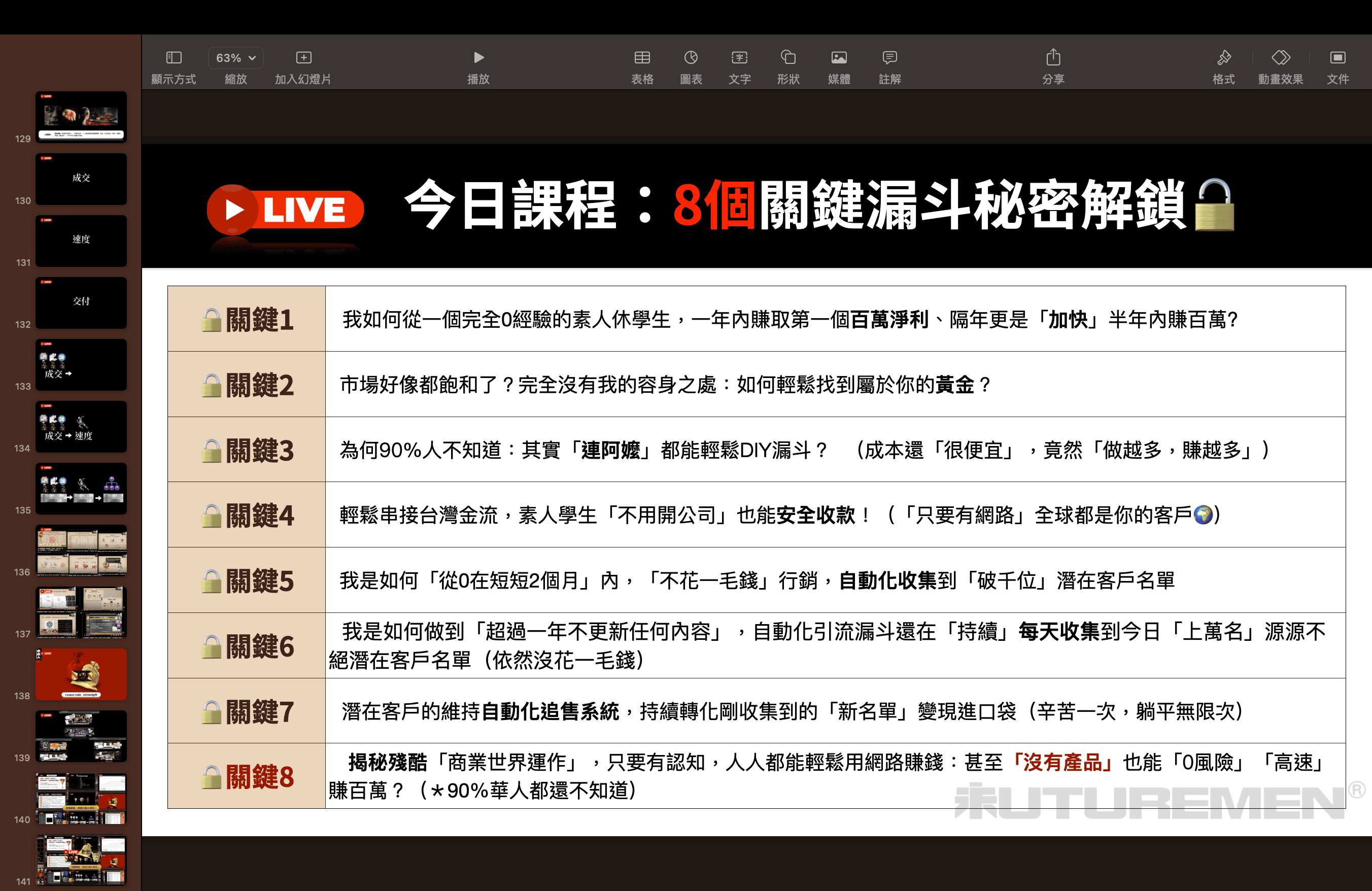Select slide 138 red thumbnail
The width and height of the screenshot is (1372, 891).
(81, 674)
